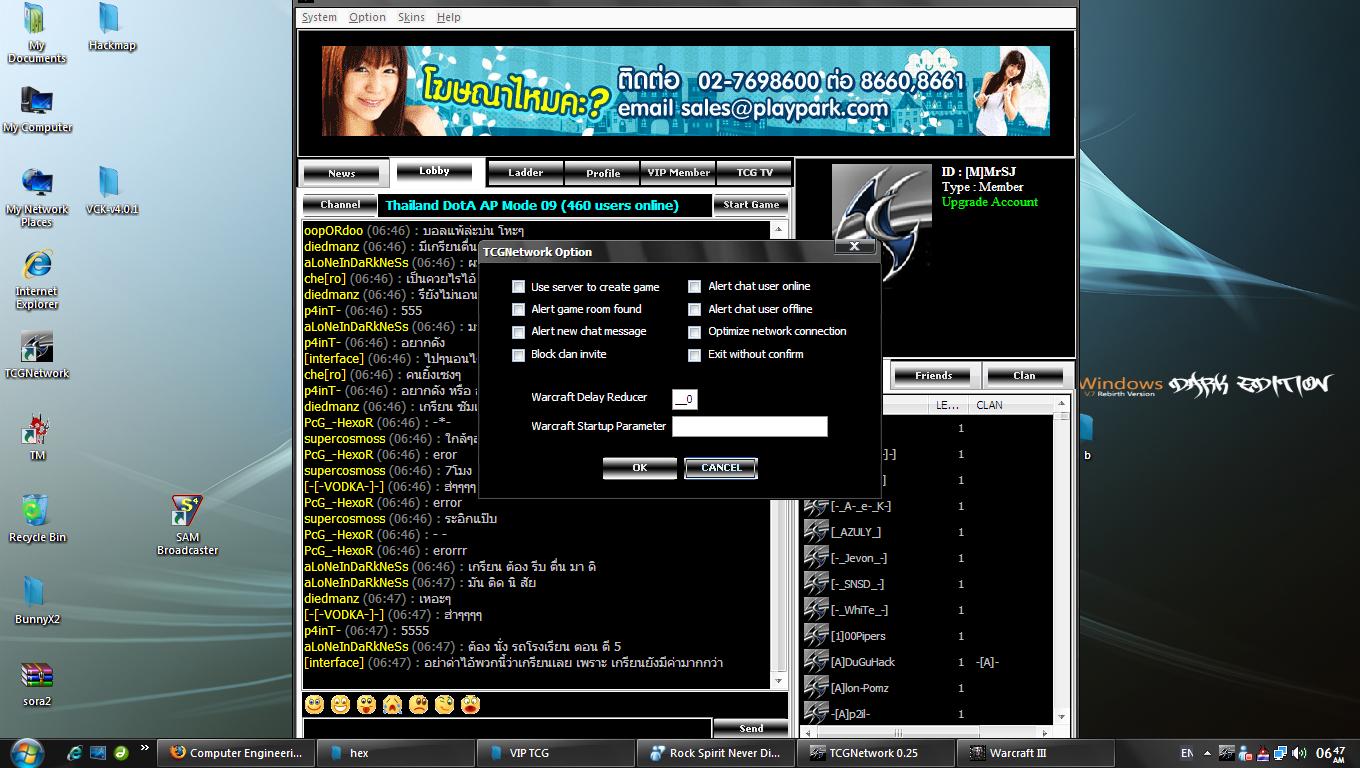
Task: Insert the sad frowning emoticon
Action: (418, 705)
